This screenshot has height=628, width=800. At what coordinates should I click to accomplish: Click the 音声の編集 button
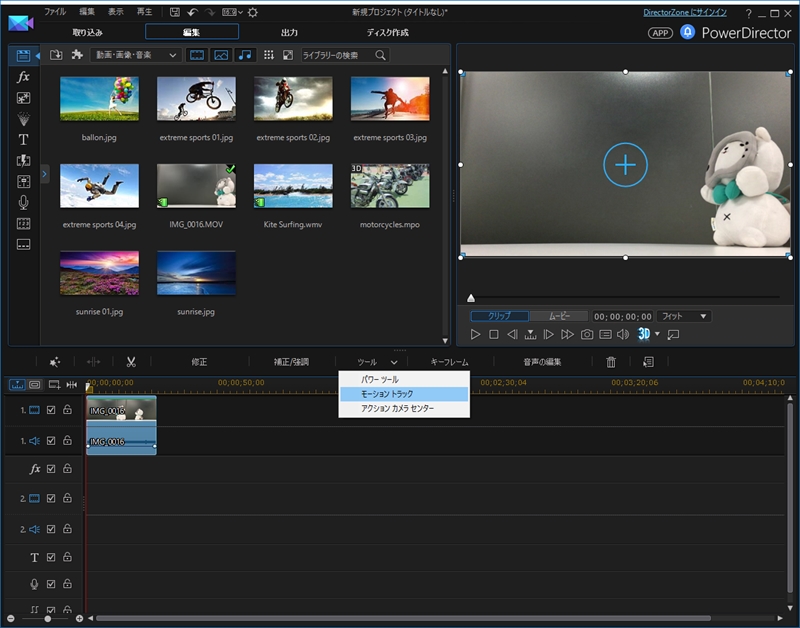(x=542, y=362)
